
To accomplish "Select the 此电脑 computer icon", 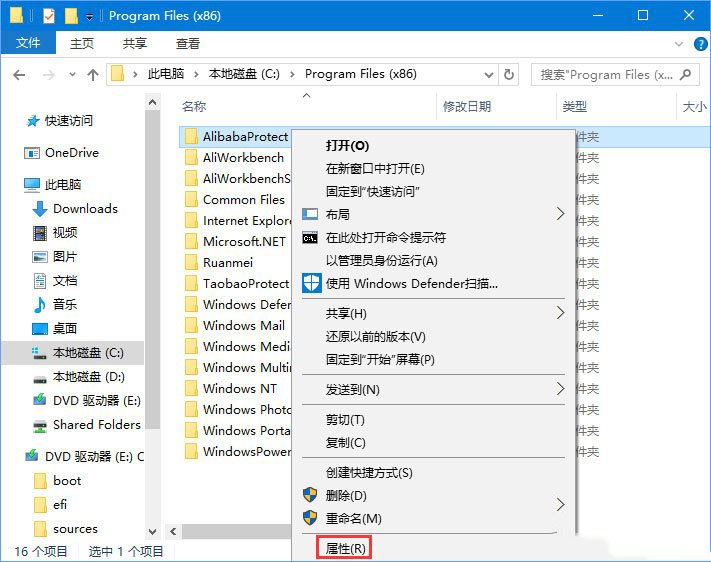I will [x=32, y=185].
